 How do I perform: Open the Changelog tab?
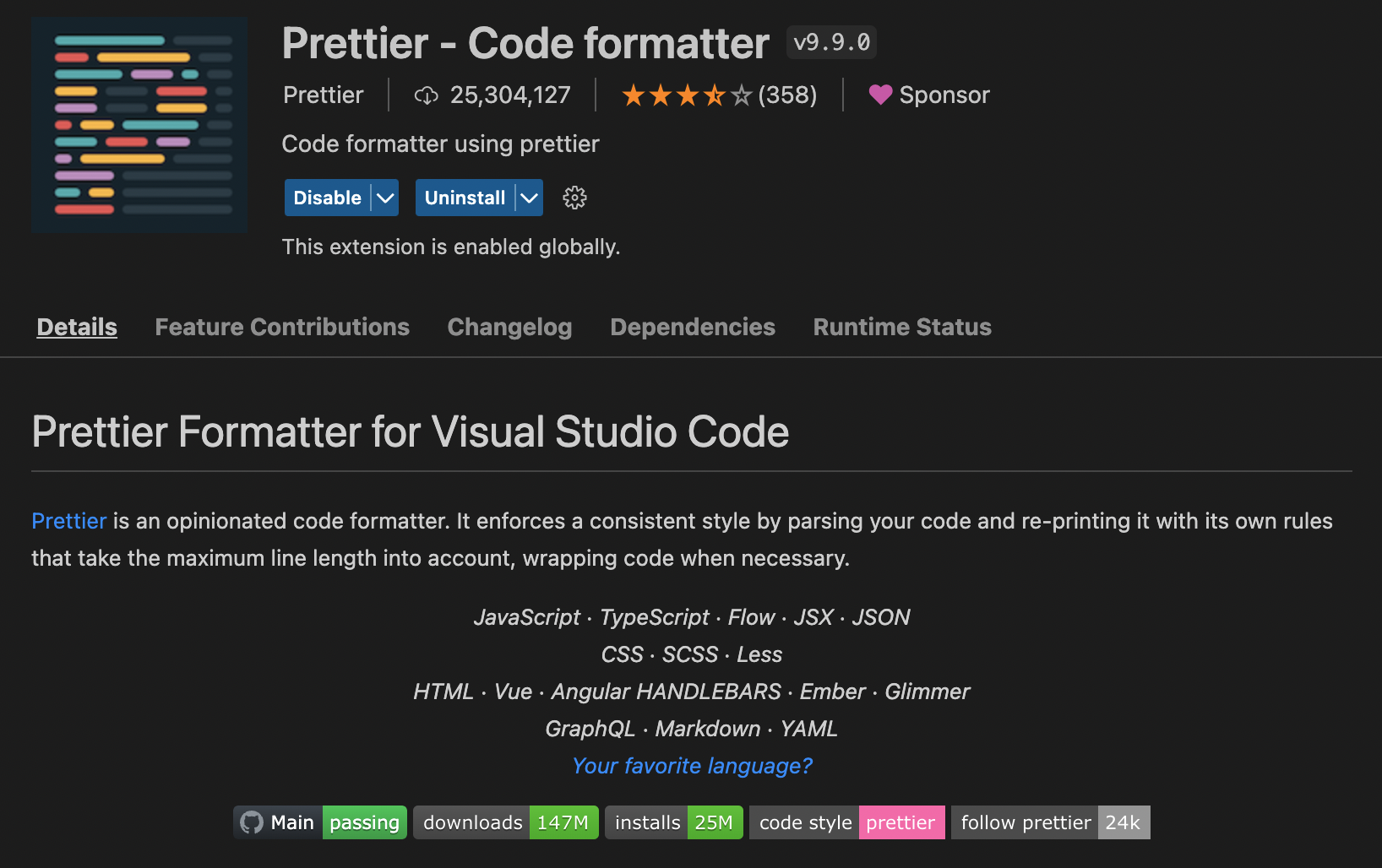coord(509,327)
